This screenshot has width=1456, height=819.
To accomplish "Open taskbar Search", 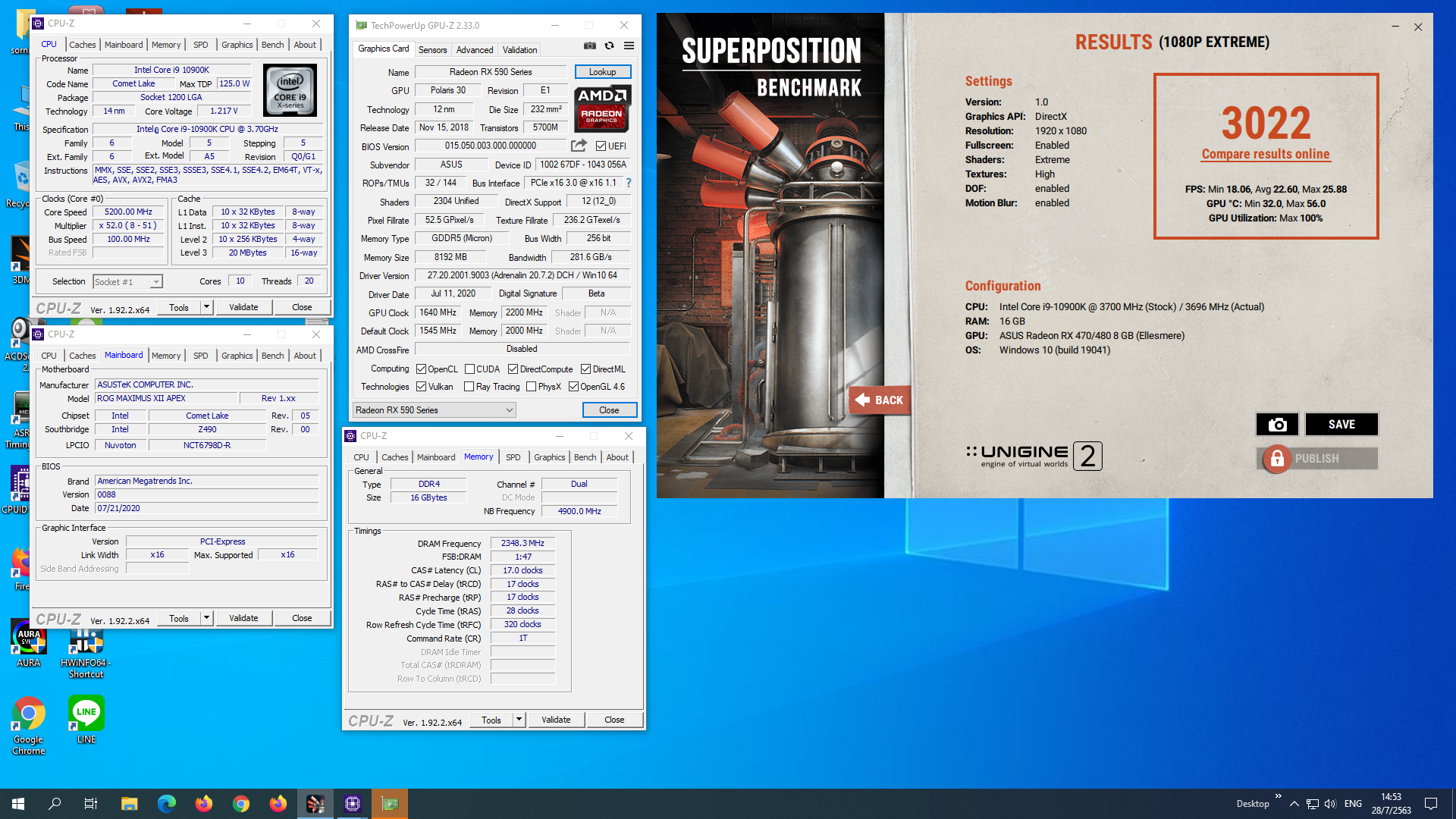I will click(55, 804).
